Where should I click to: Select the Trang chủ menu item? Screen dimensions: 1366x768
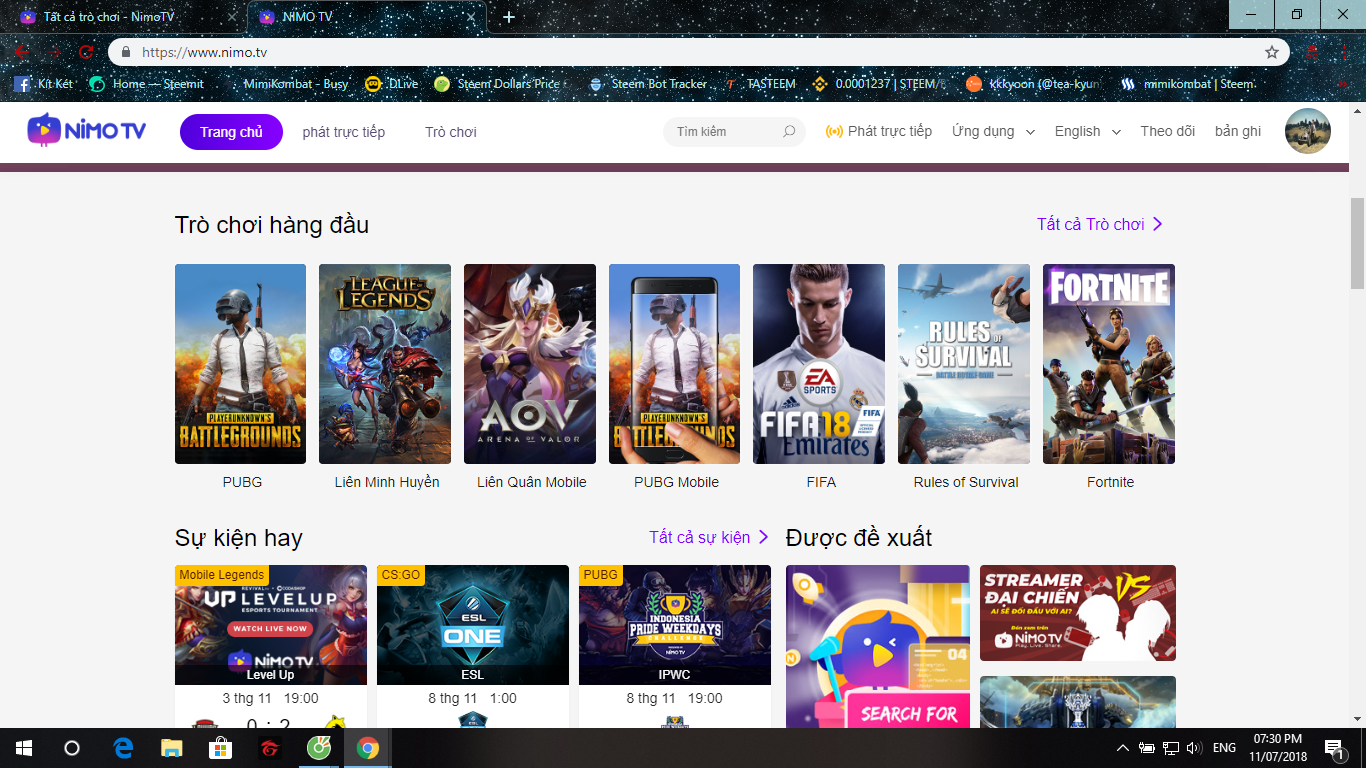tap(231, 131)
